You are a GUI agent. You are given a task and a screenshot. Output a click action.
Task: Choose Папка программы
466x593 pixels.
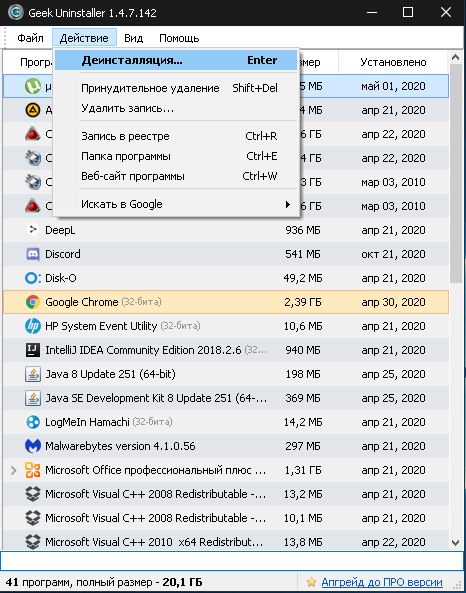176,156
